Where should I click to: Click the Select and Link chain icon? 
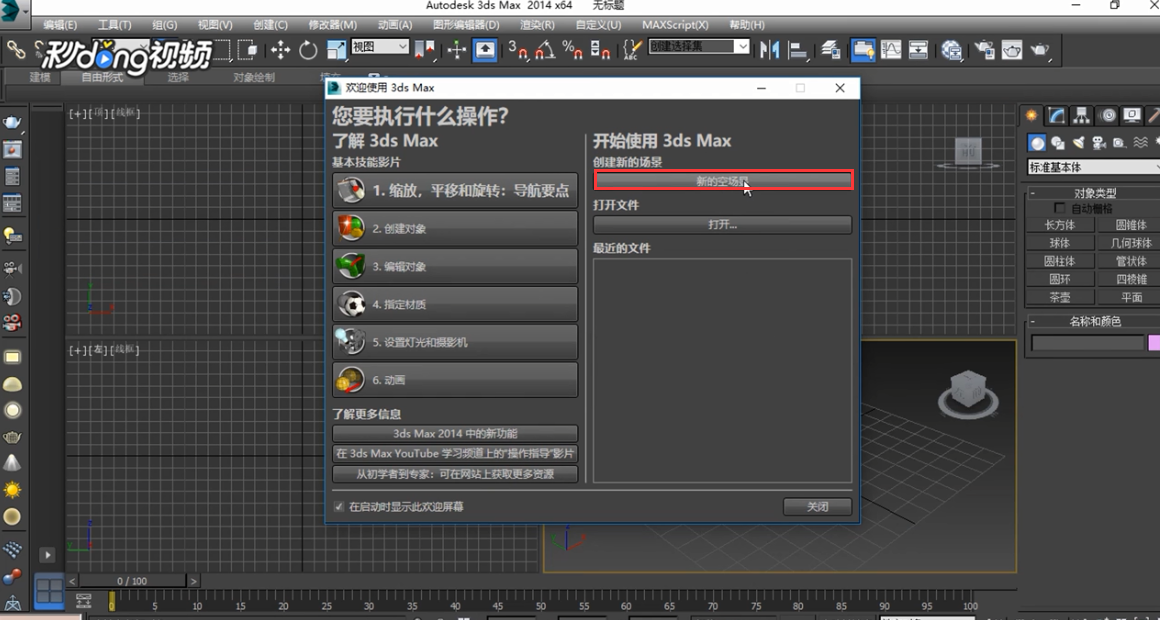tap(16, 50)
